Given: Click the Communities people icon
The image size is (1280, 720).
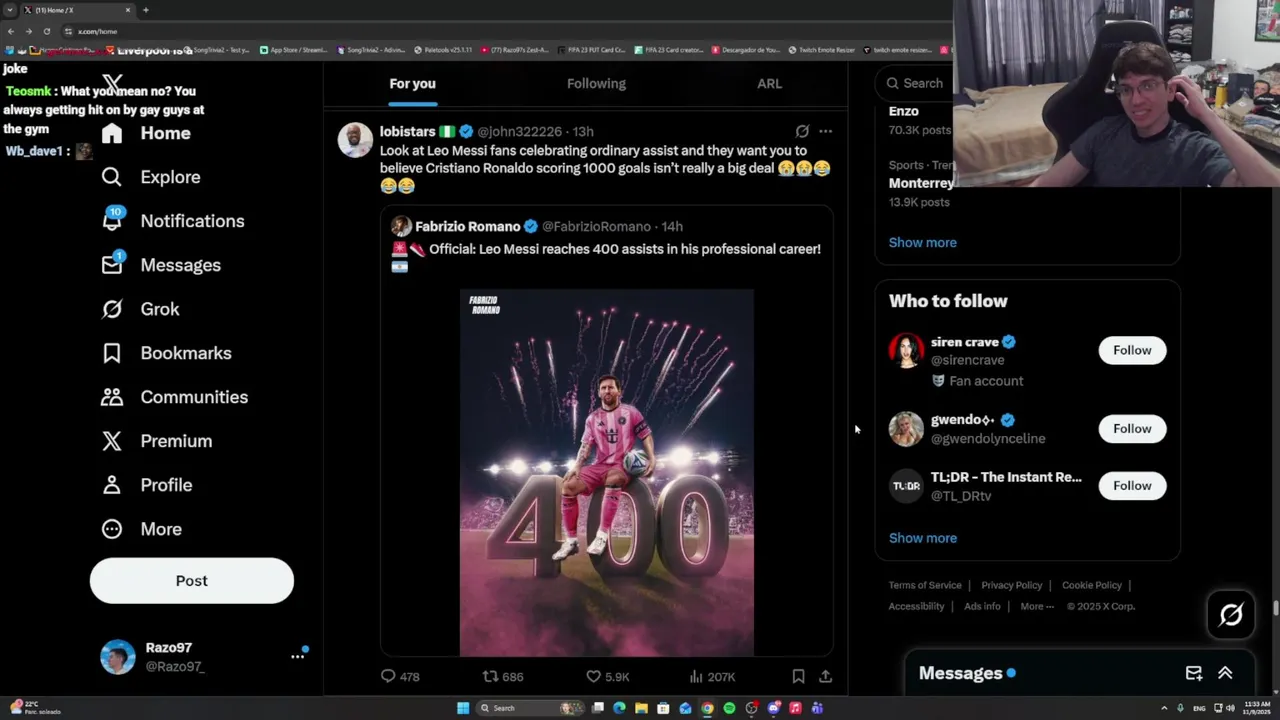Looking at the screenshot, I should [112, 397].
